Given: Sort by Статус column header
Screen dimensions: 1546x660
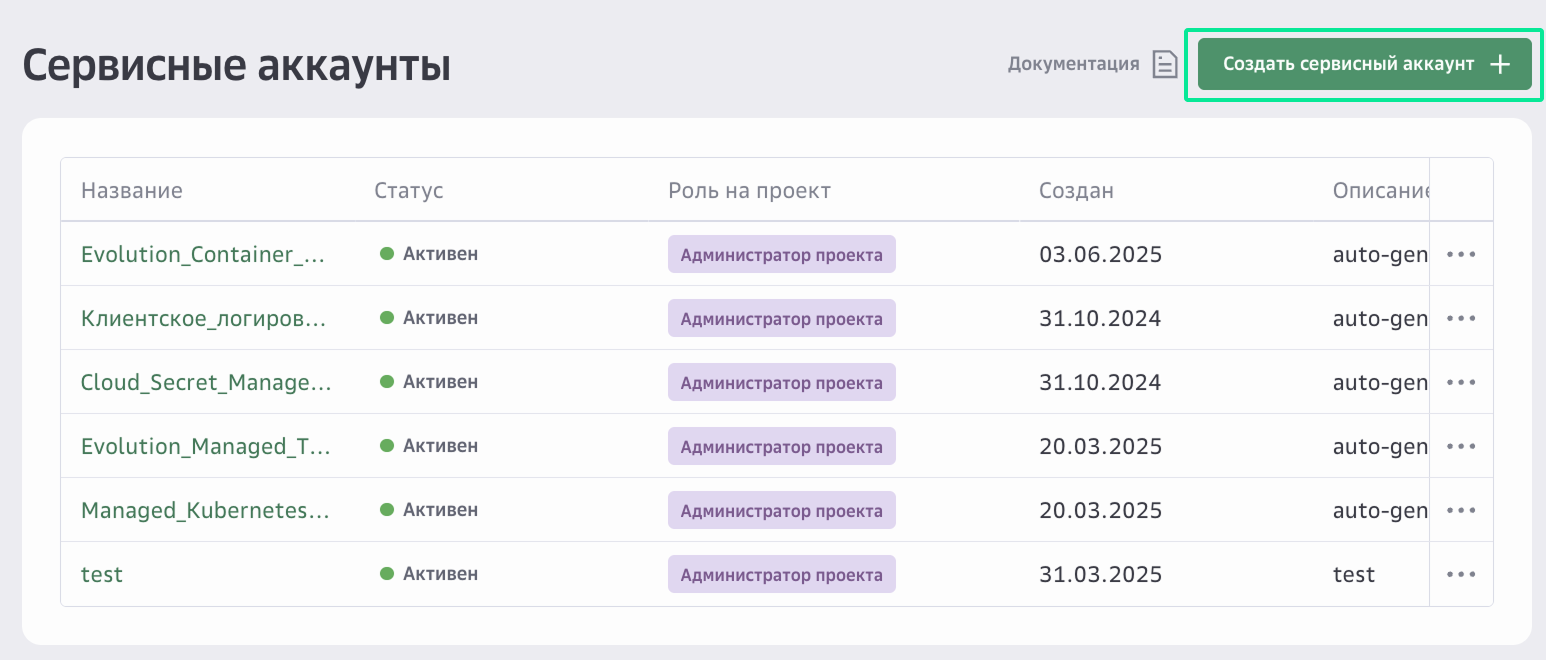Looking at the screenshot, I should point(409,190).
